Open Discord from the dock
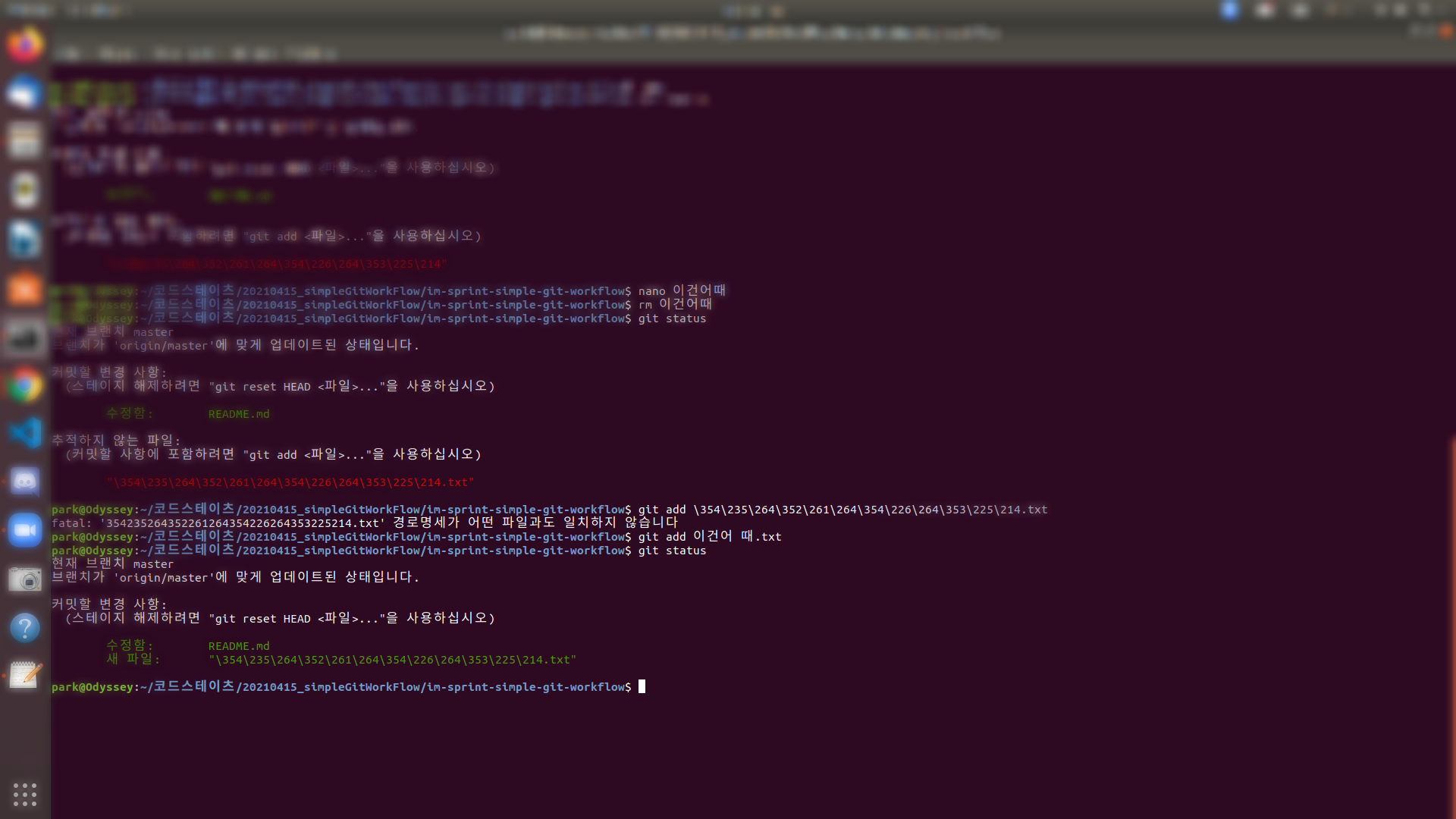The height and width of the screenshot is (819, 1456). [25, 482]
